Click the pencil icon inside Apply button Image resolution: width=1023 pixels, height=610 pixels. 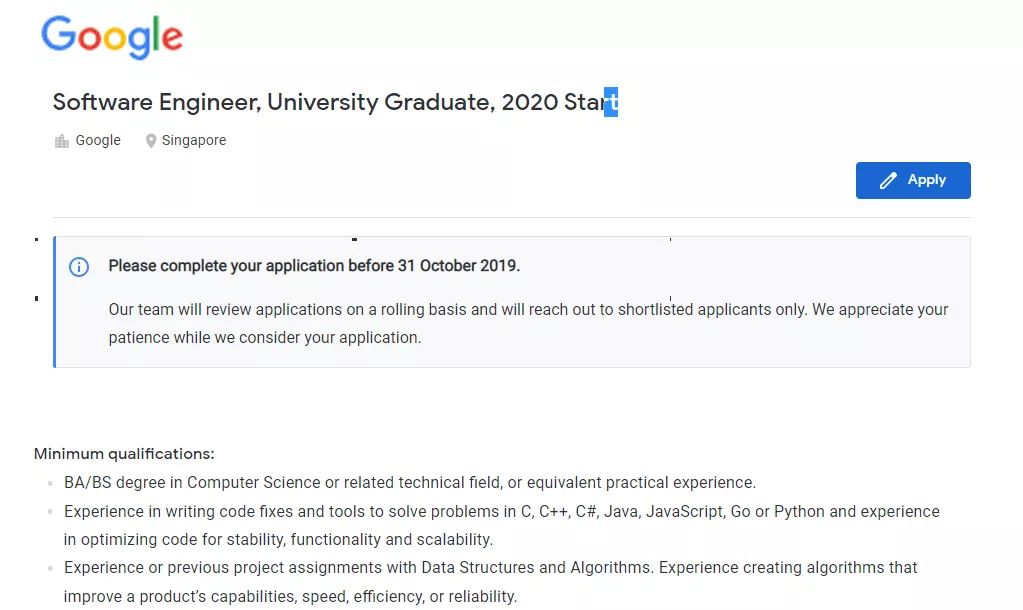[x=888, y=181]
